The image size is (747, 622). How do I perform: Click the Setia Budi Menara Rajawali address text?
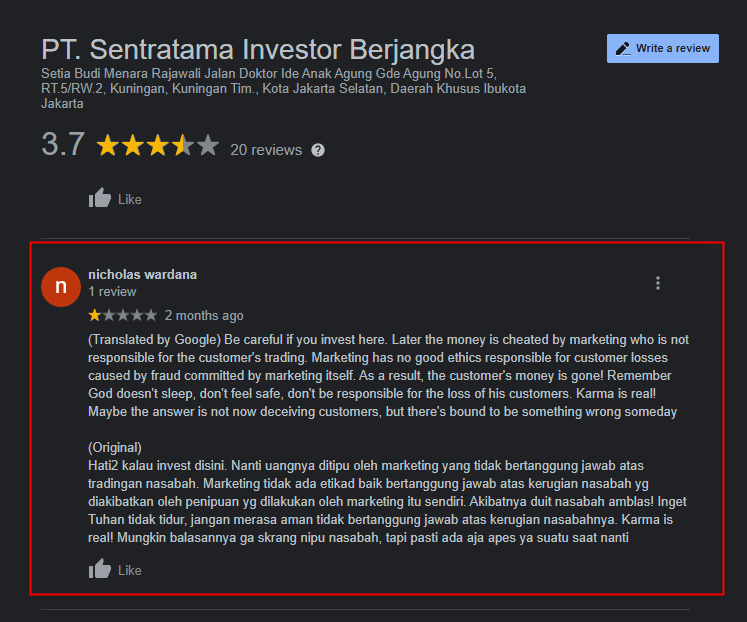[283, 89]
